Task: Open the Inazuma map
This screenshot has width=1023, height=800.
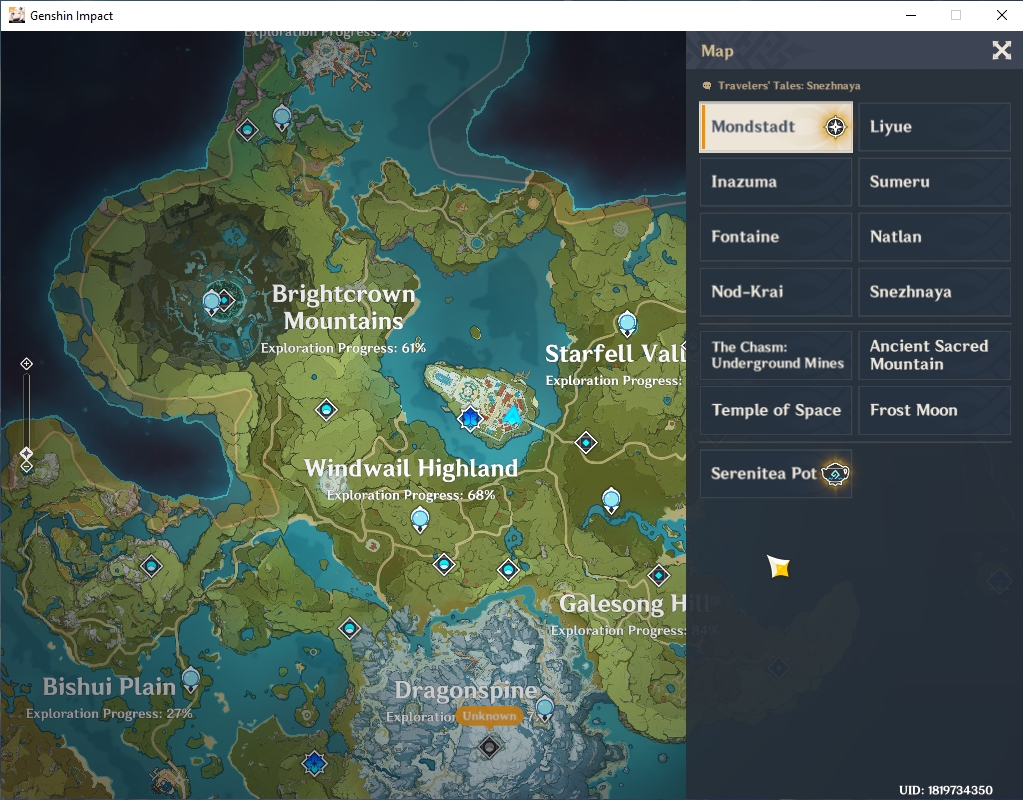Action: pos(776,181)
